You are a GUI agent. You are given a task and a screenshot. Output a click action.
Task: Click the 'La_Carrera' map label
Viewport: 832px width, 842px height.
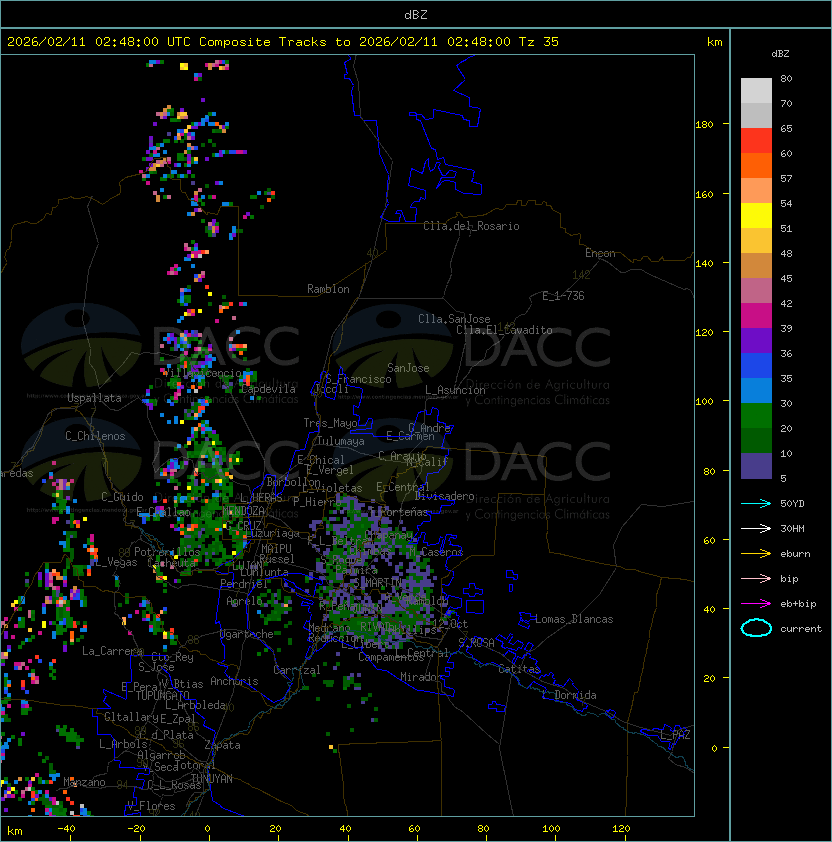[112, 651]
